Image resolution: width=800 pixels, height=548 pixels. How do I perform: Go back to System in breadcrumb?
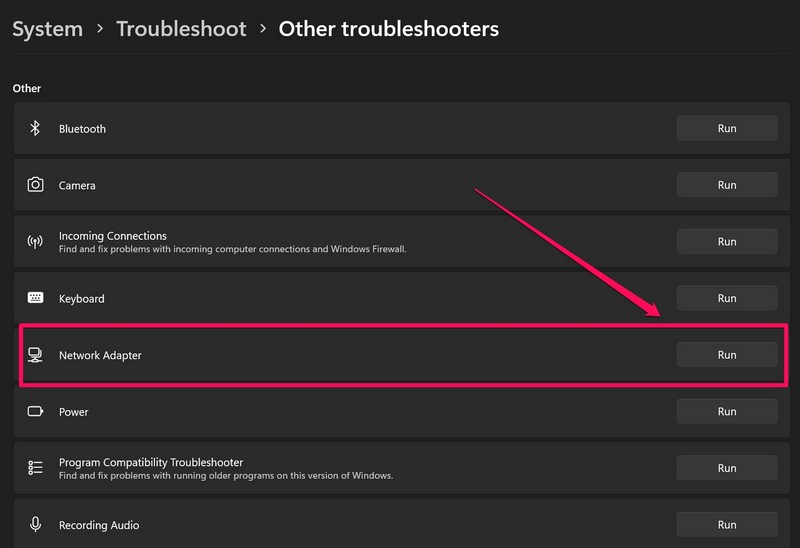[47, 28]
